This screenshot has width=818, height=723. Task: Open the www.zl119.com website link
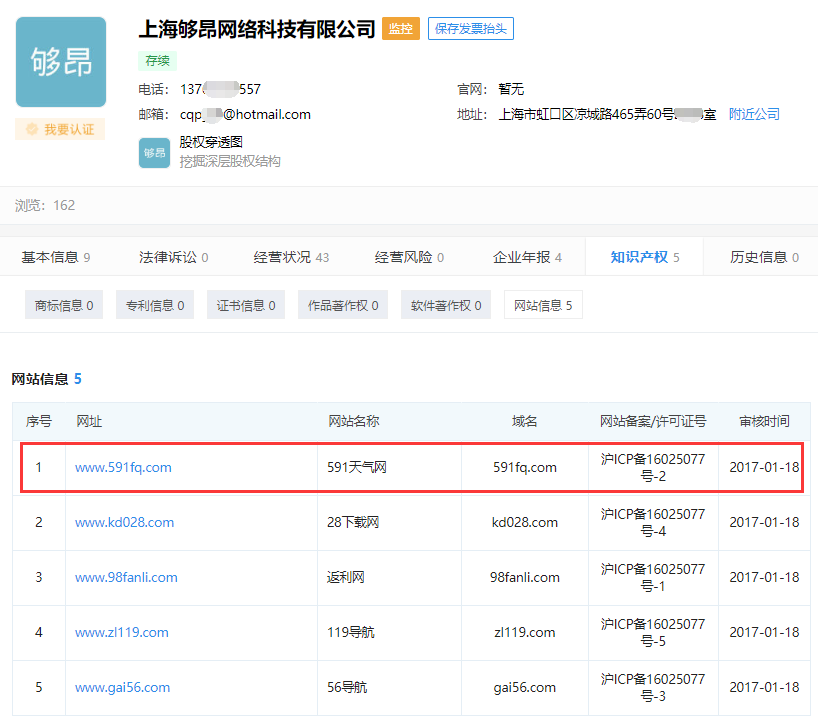coord(121,632)
